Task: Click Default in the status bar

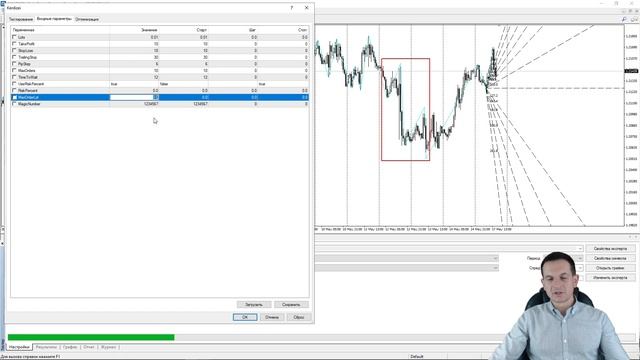Action: (x=417, y=356)
